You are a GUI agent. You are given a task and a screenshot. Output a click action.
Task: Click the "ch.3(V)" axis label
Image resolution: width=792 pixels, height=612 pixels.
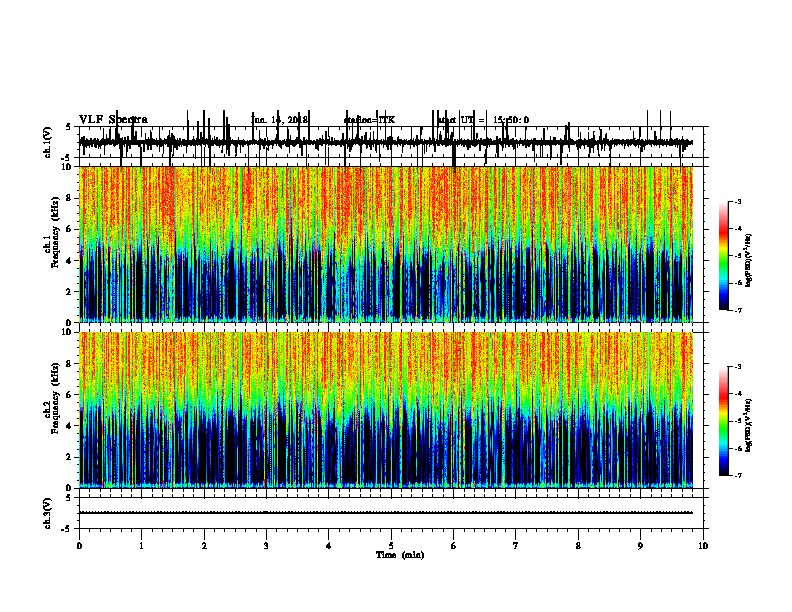(48, 513)
